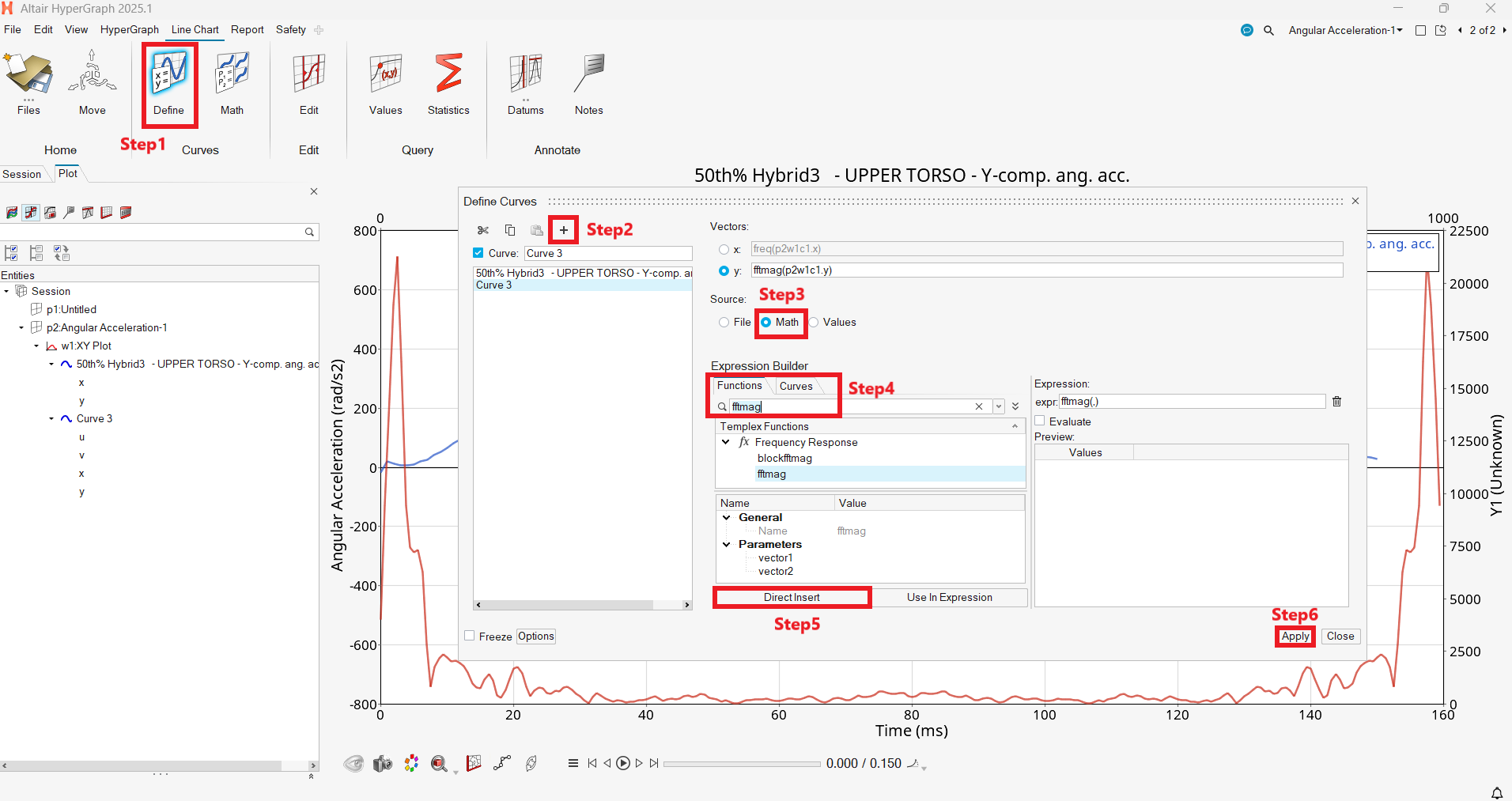Open the Math curves tool

click(x=232, y=83)
